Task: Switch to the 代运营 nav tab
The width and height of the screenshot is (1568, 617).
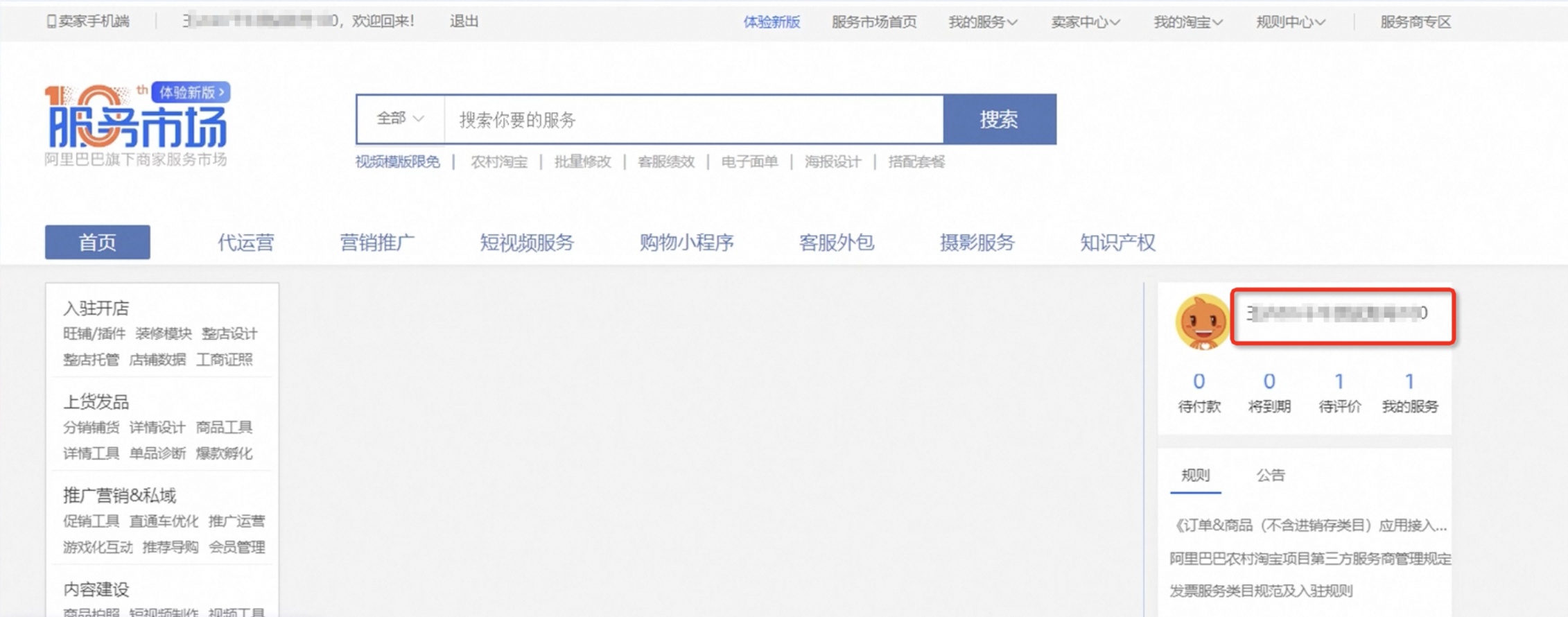Action: pyautogui.click(x=246, y=242)
